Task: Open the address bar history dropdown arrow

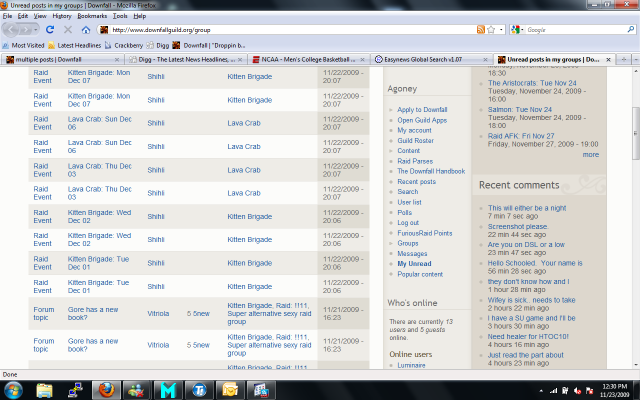Action: click(501, 30)
